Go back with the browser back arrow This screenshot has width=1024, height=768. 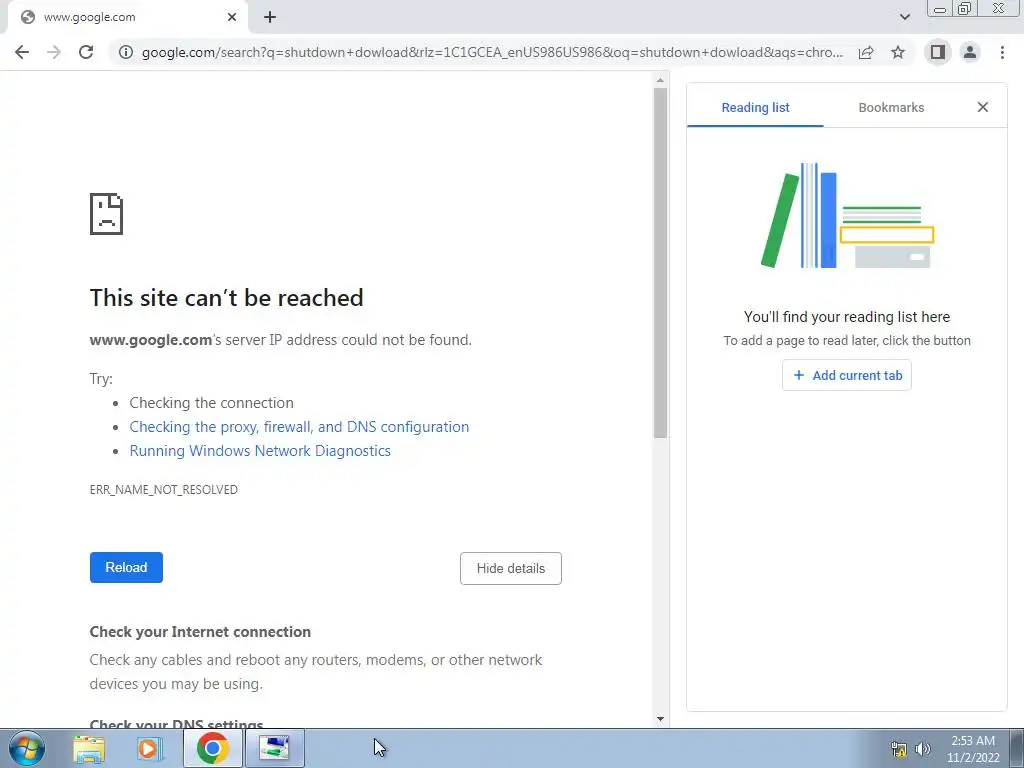pyautogui.click(x=22, y=52)
